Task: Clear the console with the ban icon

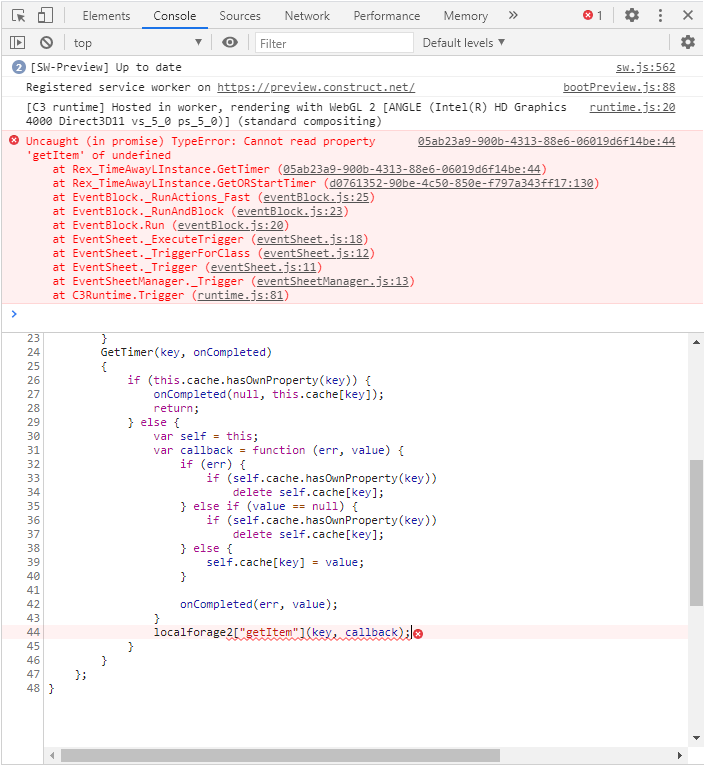Action: point(46,43)
